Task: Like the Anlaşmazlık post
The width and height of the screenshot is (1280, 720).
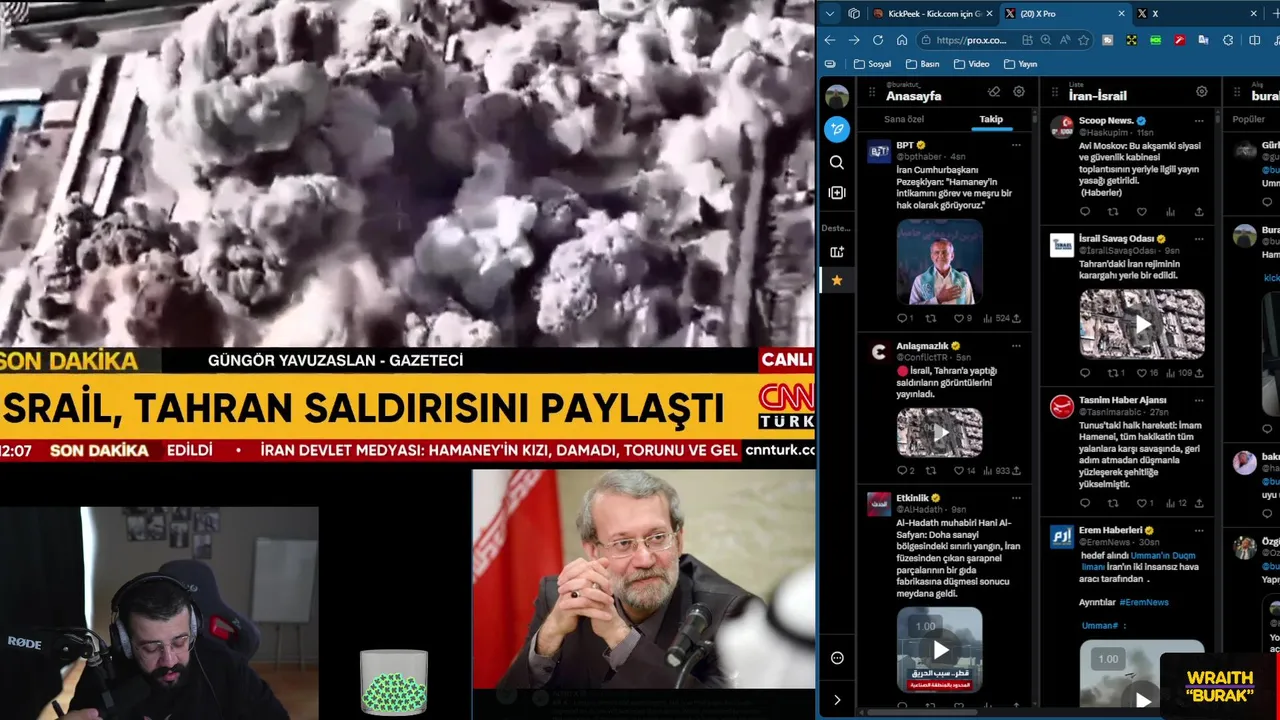Action: coord(958,470)
